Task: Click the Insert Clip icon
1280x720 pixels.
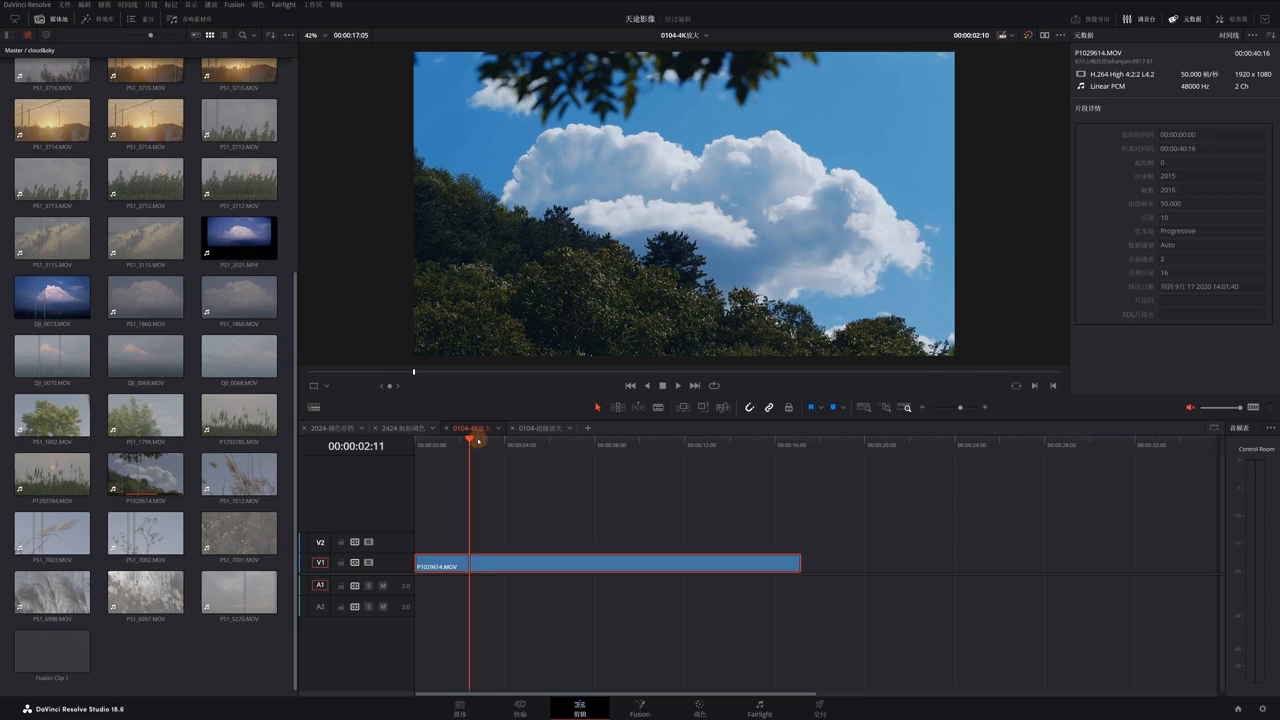Action: 683,407
